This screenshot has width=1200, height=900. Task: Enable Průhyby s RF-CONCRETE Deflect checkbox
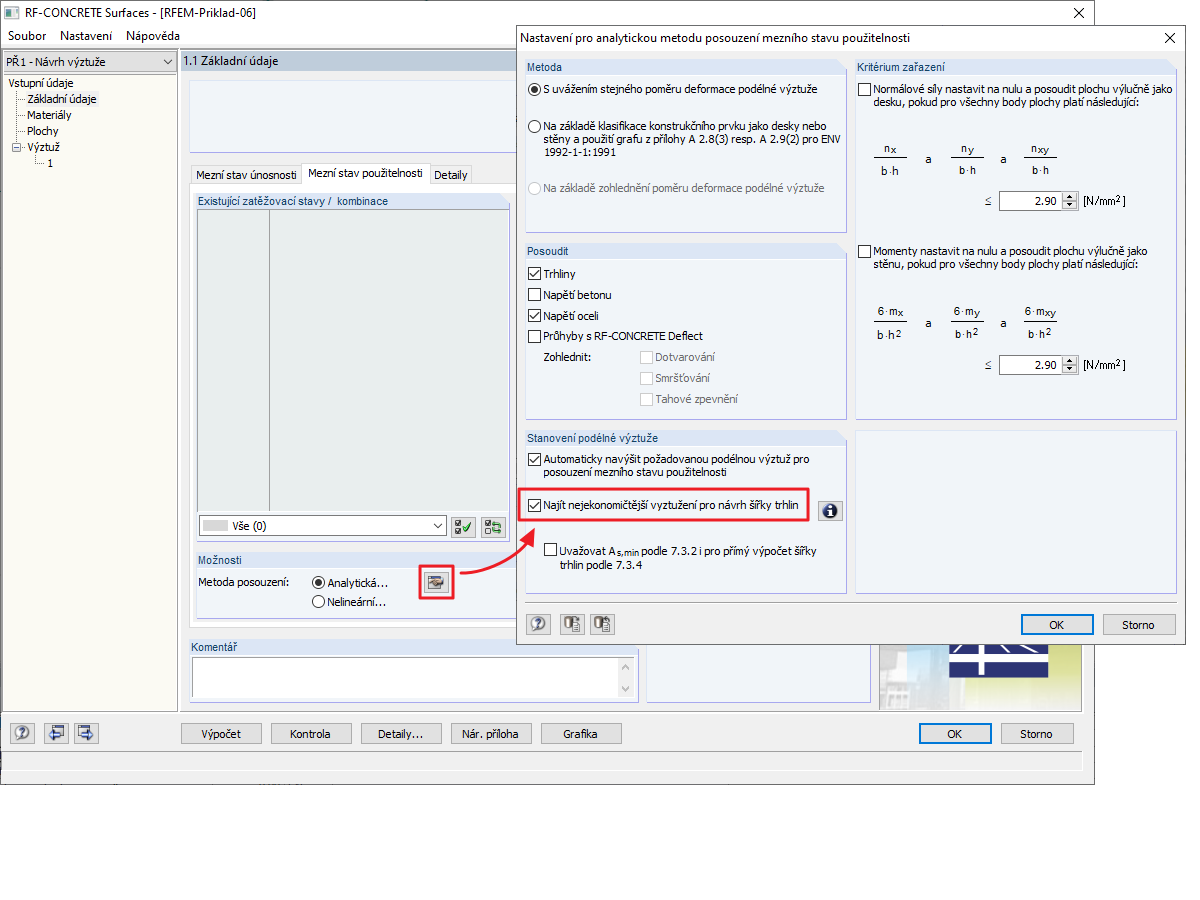[x=535, y=336]
